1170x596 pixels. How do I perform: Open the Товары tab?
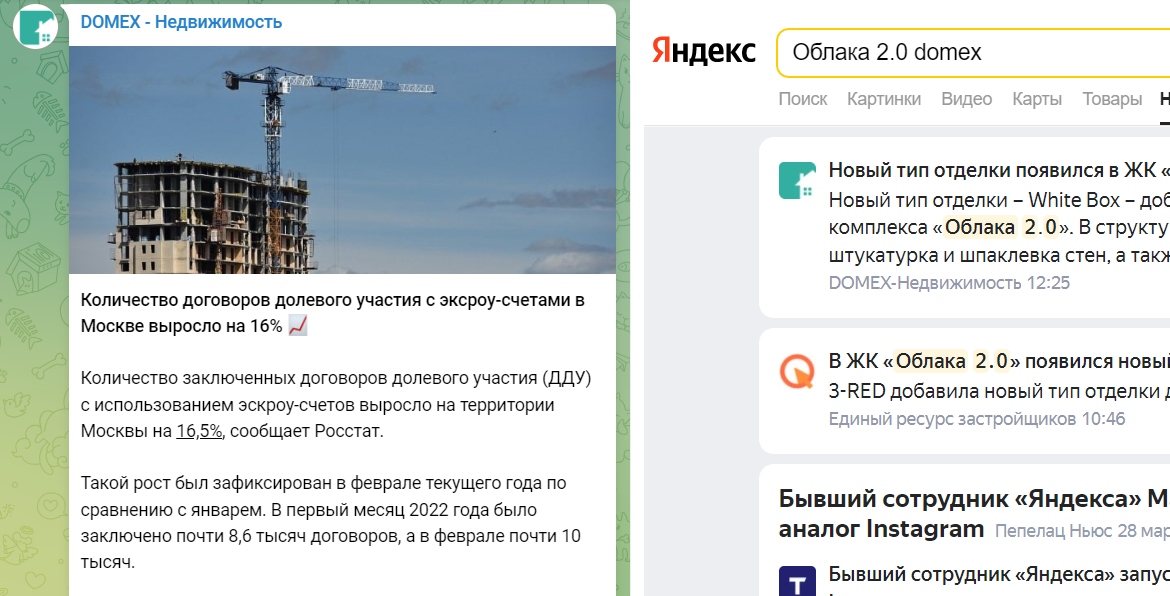[x=1112, y=99]
